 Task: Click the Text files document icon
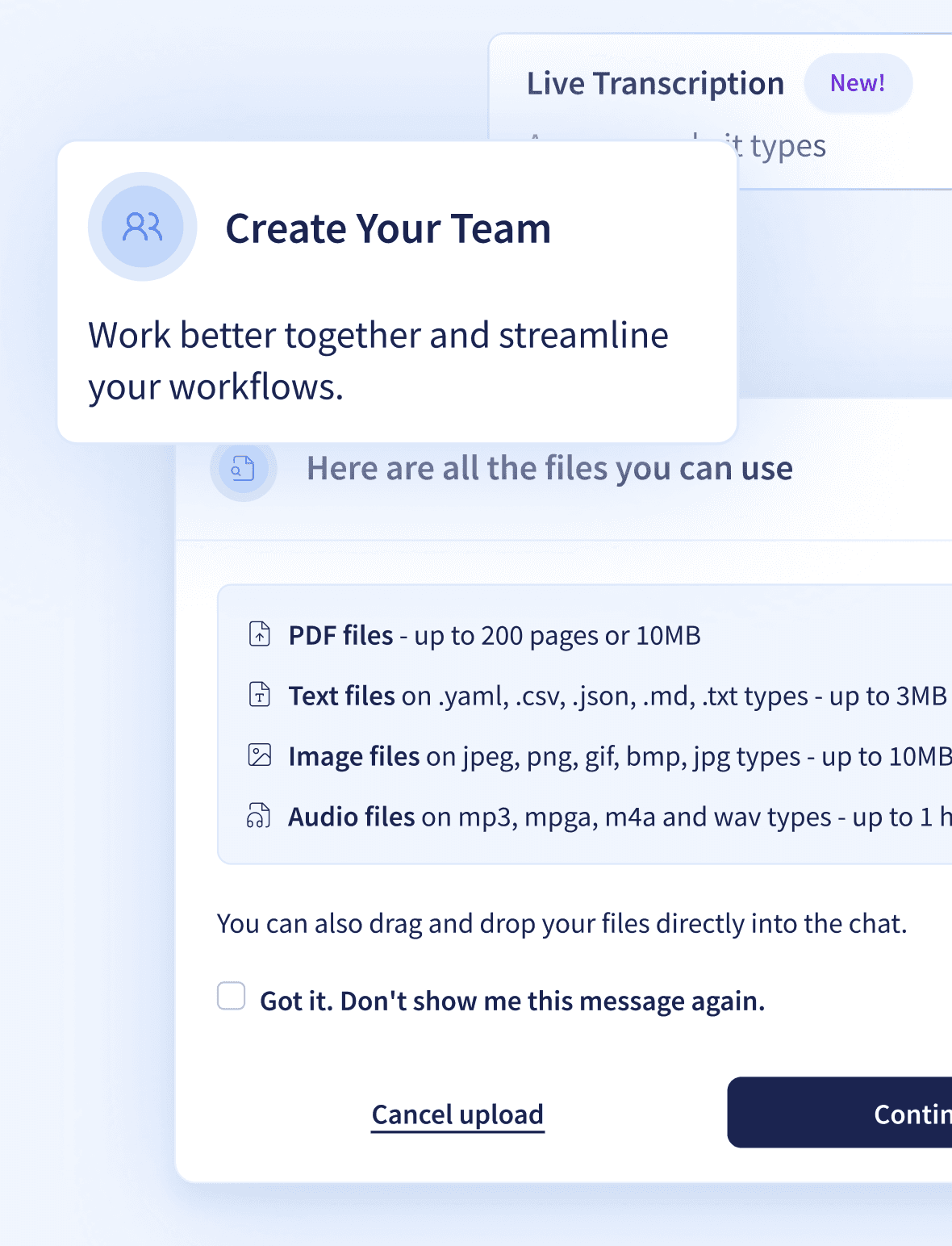[259, 695]
